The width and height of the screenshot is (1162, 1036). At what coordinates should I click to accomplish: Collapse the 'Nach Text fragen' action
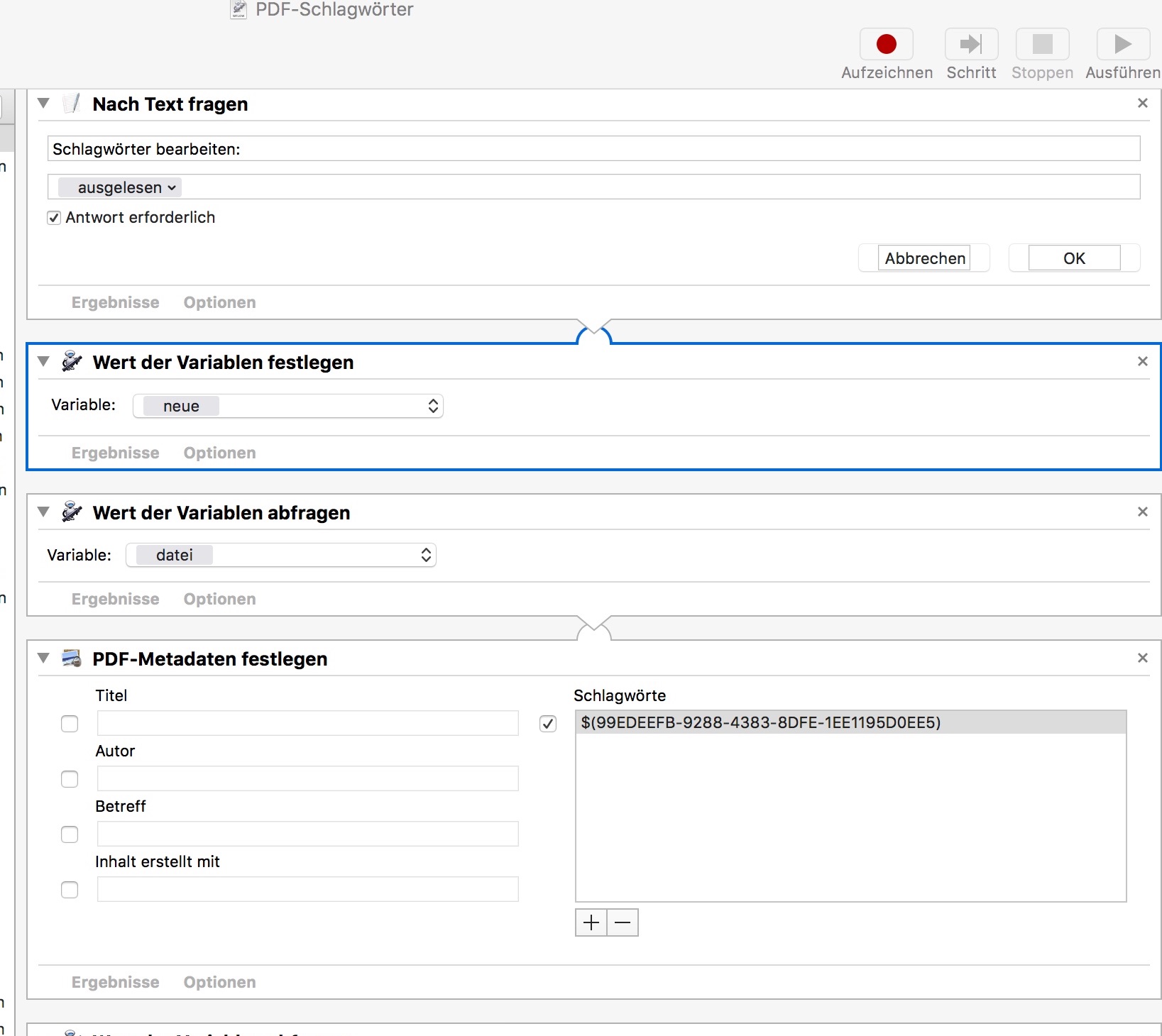pyautogui.click(x=44, y=104)
